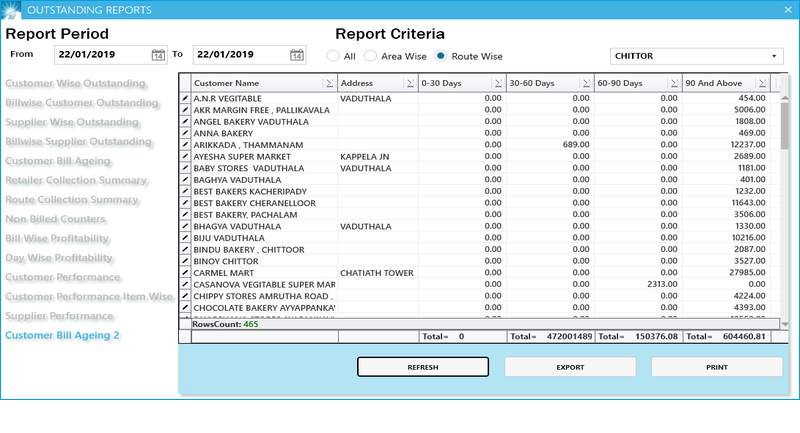Image resolution: width=800 pixels, height=433 pixels.
Task: Click the edit pencil for BHAGYA VADUTHALA row
Action: pyautogui.click(x=185, y=226)
